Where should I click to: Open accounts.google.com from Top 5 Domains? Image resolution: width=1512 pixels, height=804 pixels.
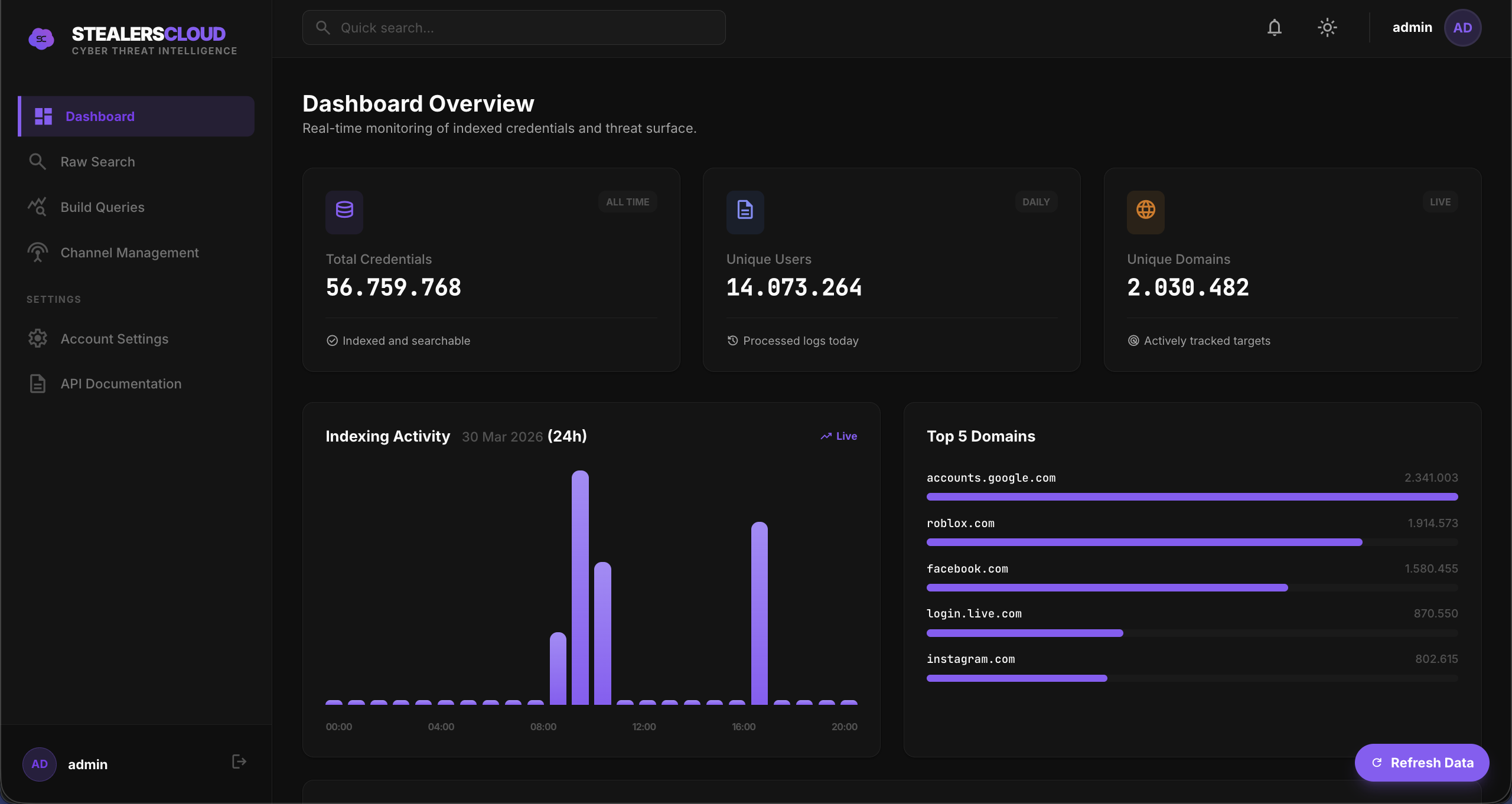coord(991,478)
